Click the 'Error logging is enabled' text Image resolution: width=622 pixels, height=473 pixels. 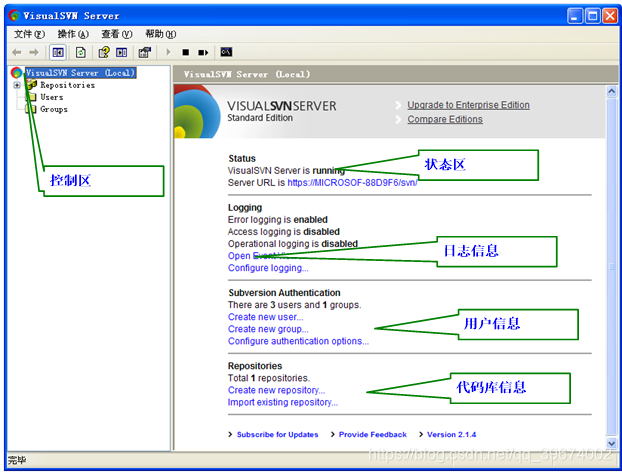[278, 220]
